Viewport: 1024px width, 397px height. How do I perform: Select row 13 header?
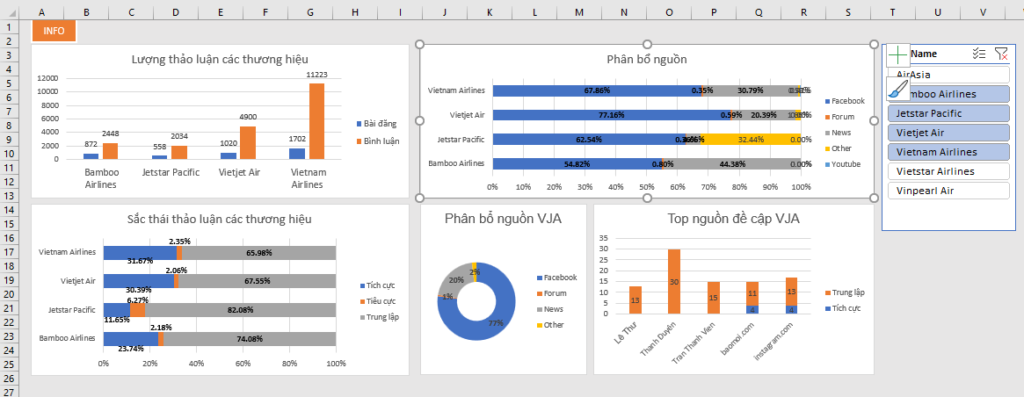(x=9, y=196)
